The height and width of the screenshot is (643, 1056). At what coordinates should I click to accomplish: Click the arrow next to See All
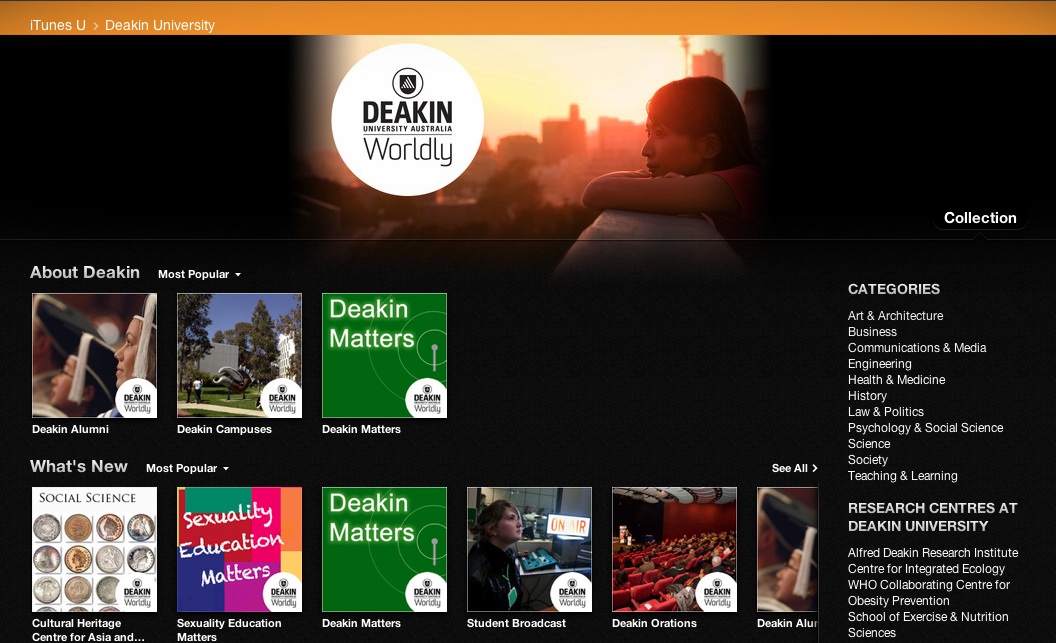[815, 468]
